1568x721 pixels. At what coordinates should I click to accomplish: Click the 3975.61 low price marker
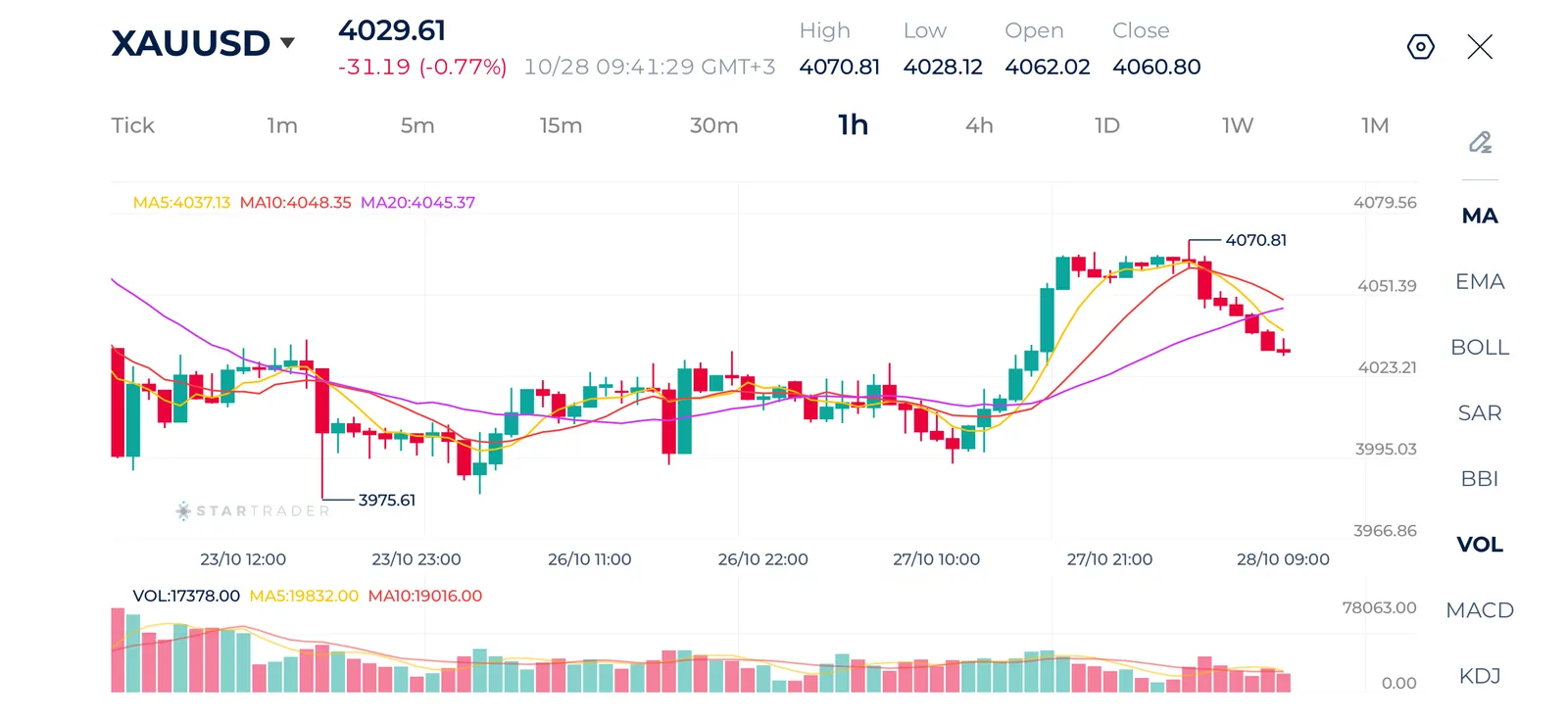coord(387,500)
